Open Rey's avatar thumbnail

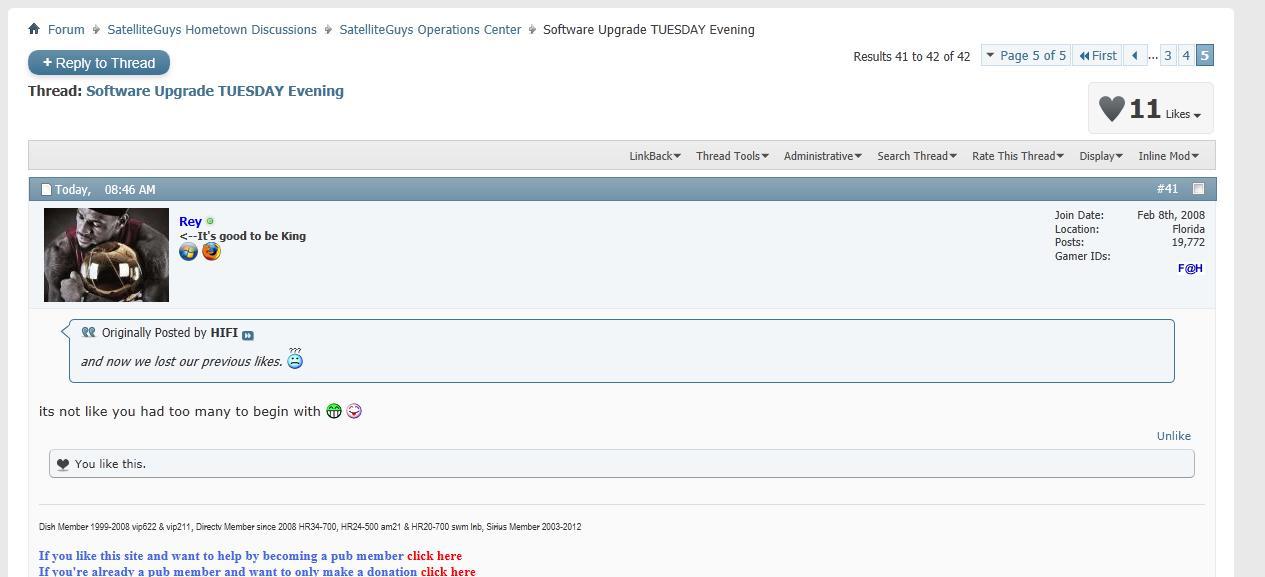tap(106, 255)
